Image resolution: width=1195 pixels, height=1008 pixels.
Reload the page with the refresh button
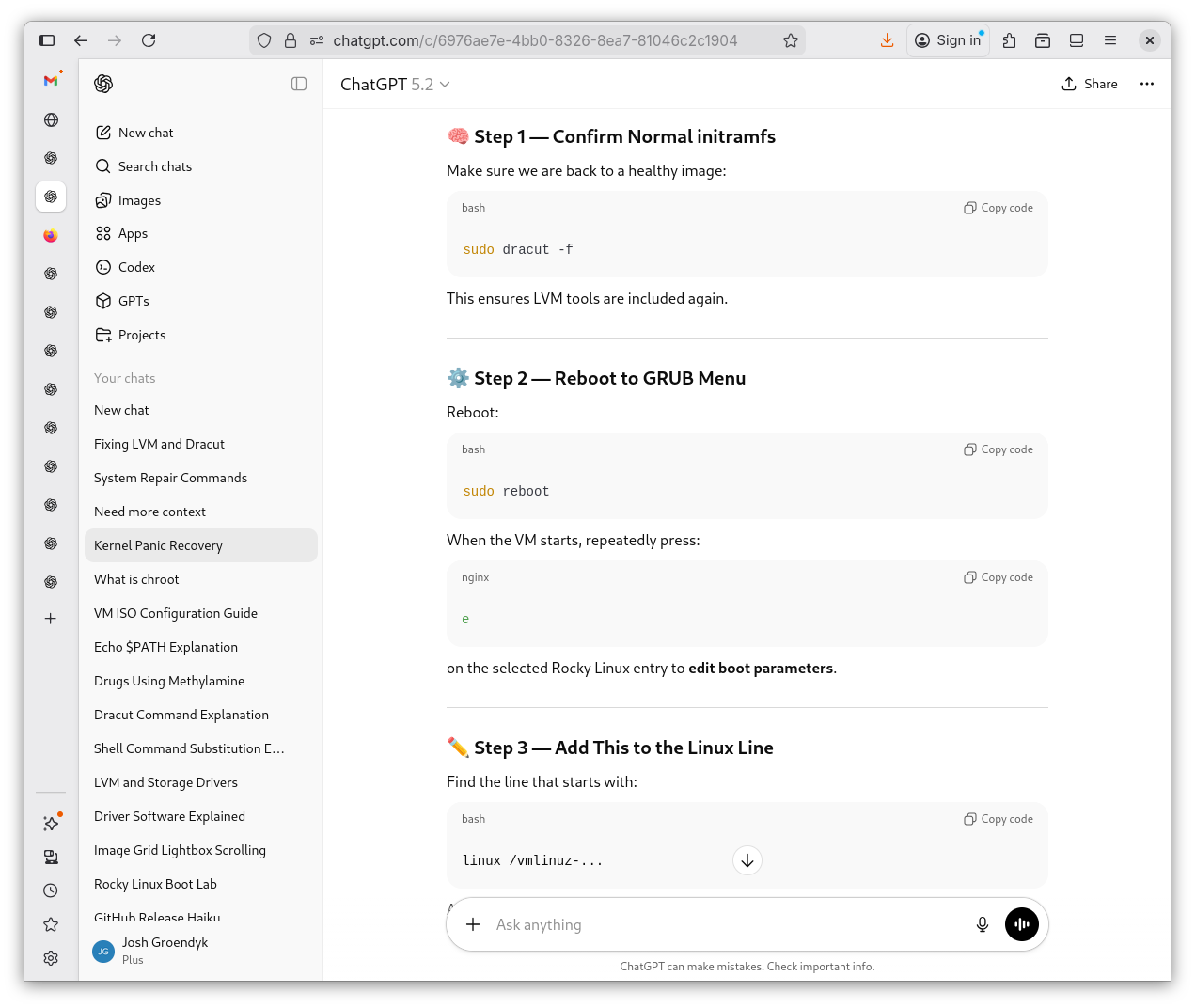pyautogui.click(x=149, y=40)
